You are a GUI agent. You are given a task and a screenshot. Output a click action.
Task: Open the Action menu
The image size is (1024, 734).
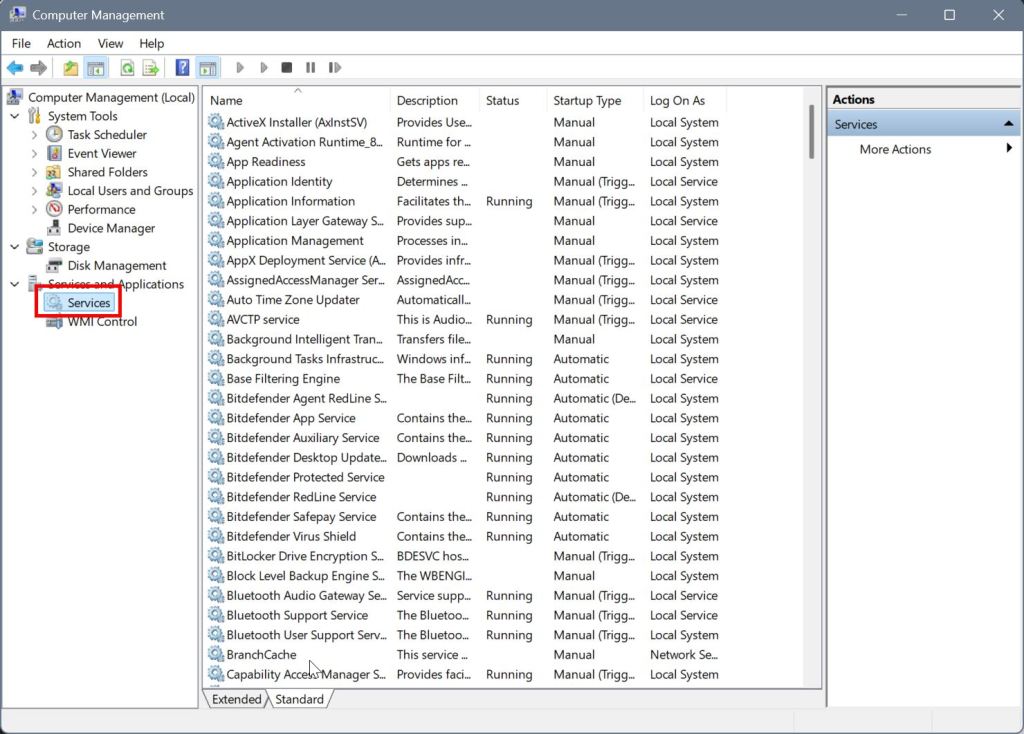tap(64, 43)
